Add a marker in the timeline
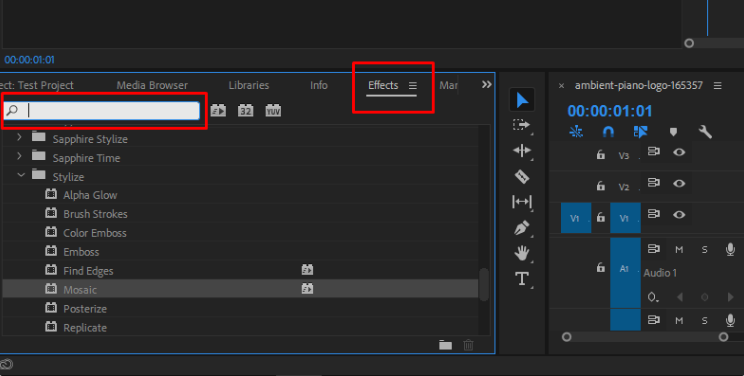 [x=673, y=132]
